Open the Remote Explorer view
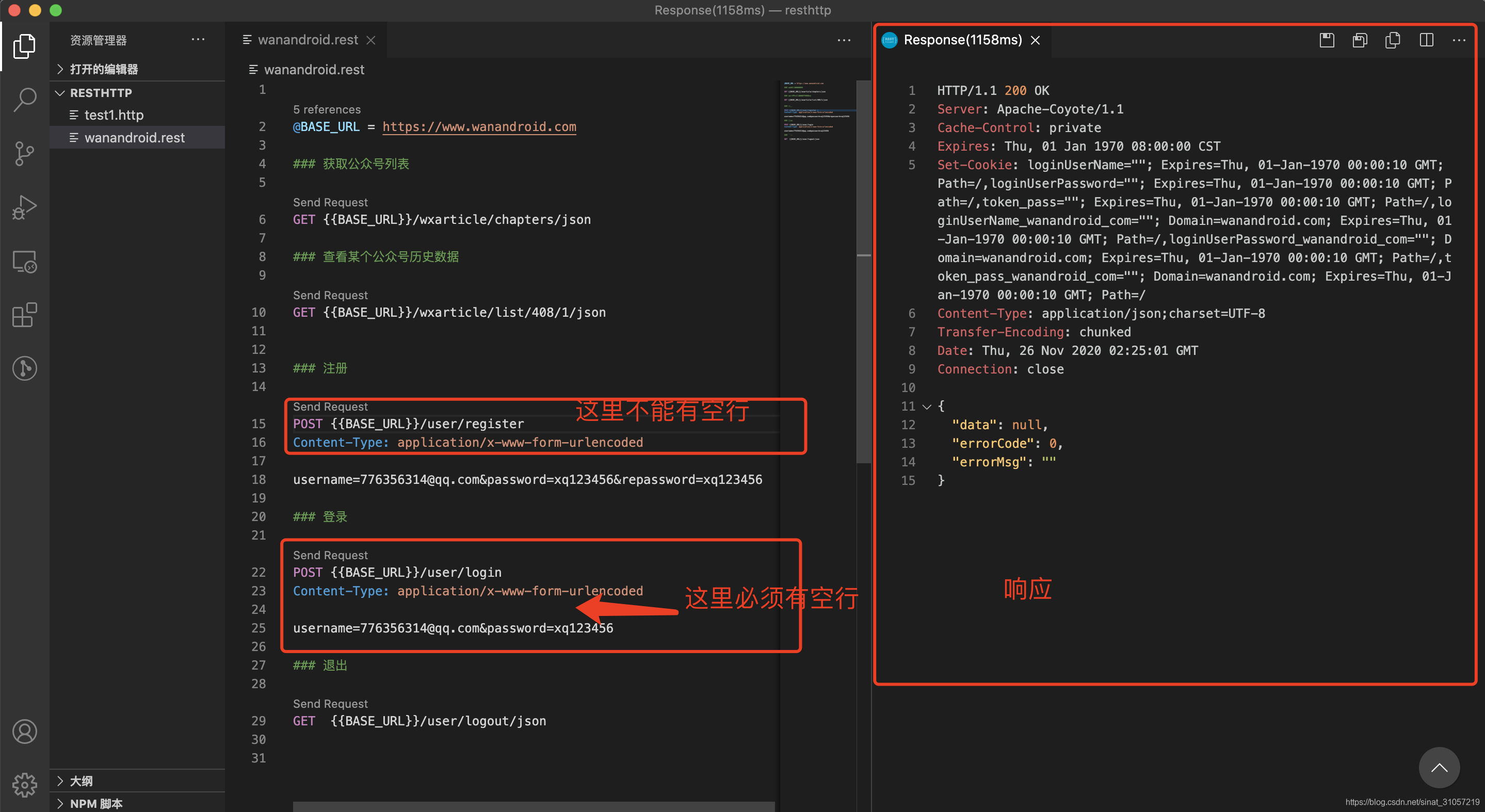Viewport: 1485px width, 812px height. 24,262
